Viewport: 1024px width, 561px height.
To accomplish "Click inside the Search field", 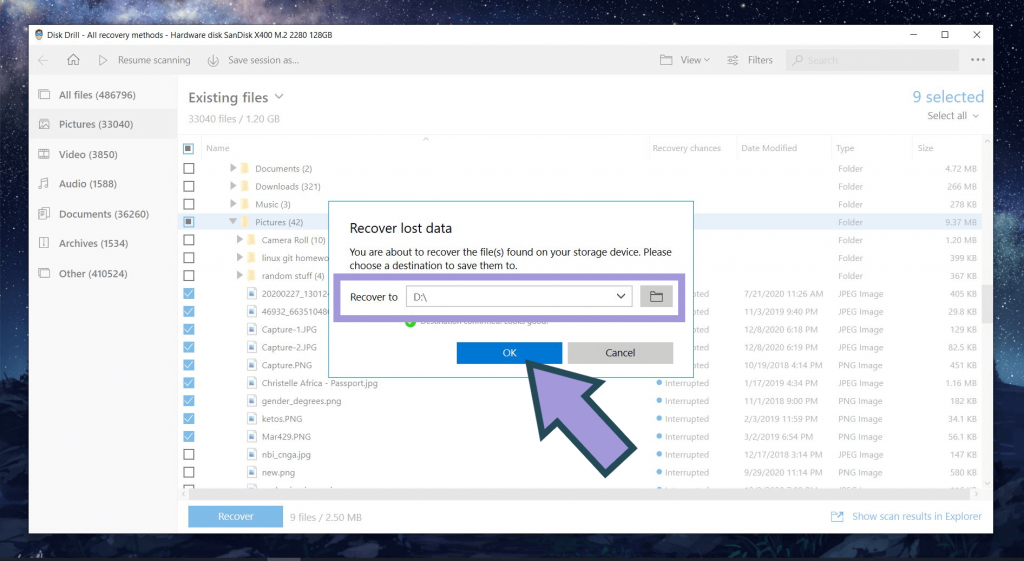I will pos(872,60).
